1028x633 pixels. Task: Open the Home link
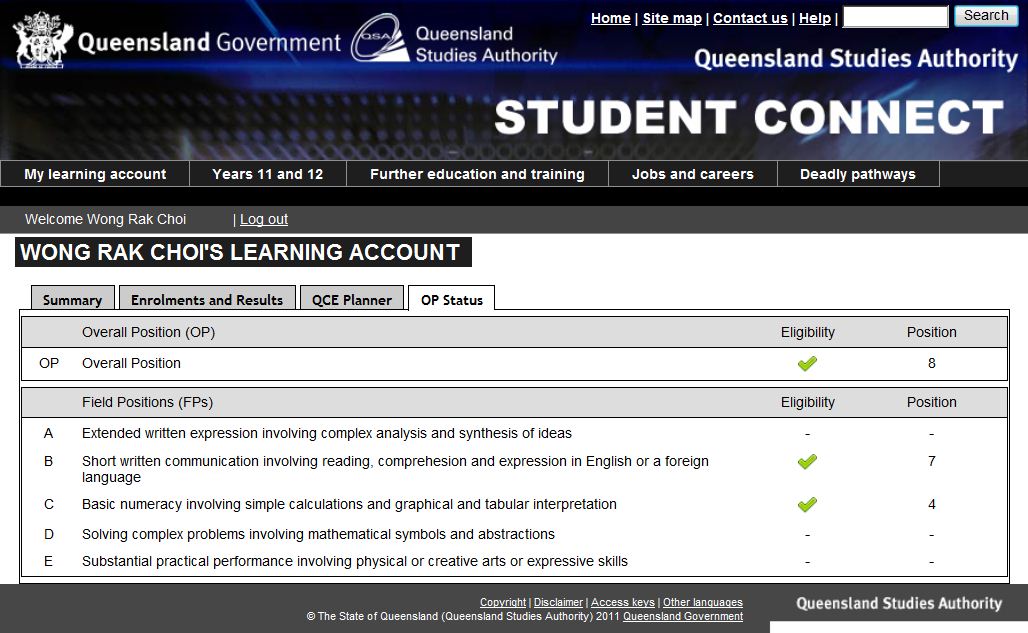click(610, 18)
